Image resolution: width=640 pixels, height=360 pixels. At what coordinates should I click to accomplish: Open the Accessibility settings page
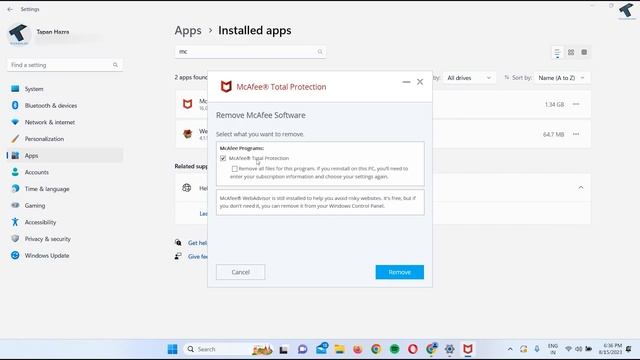(65, 222)
